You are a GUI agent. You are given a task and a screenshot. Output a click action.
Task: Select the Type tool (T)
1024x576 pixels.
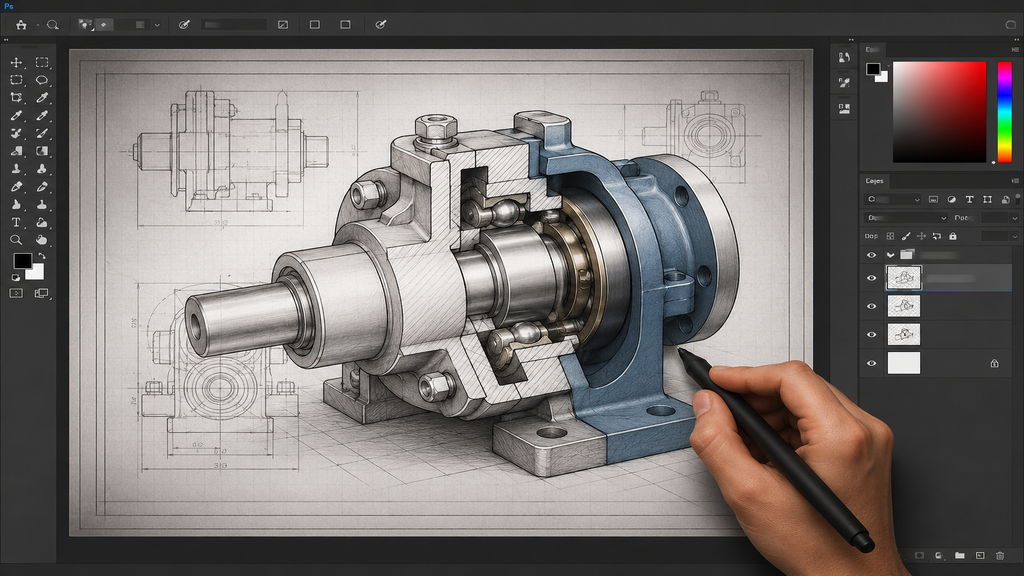pyautogui.click(x=16, y=222)
